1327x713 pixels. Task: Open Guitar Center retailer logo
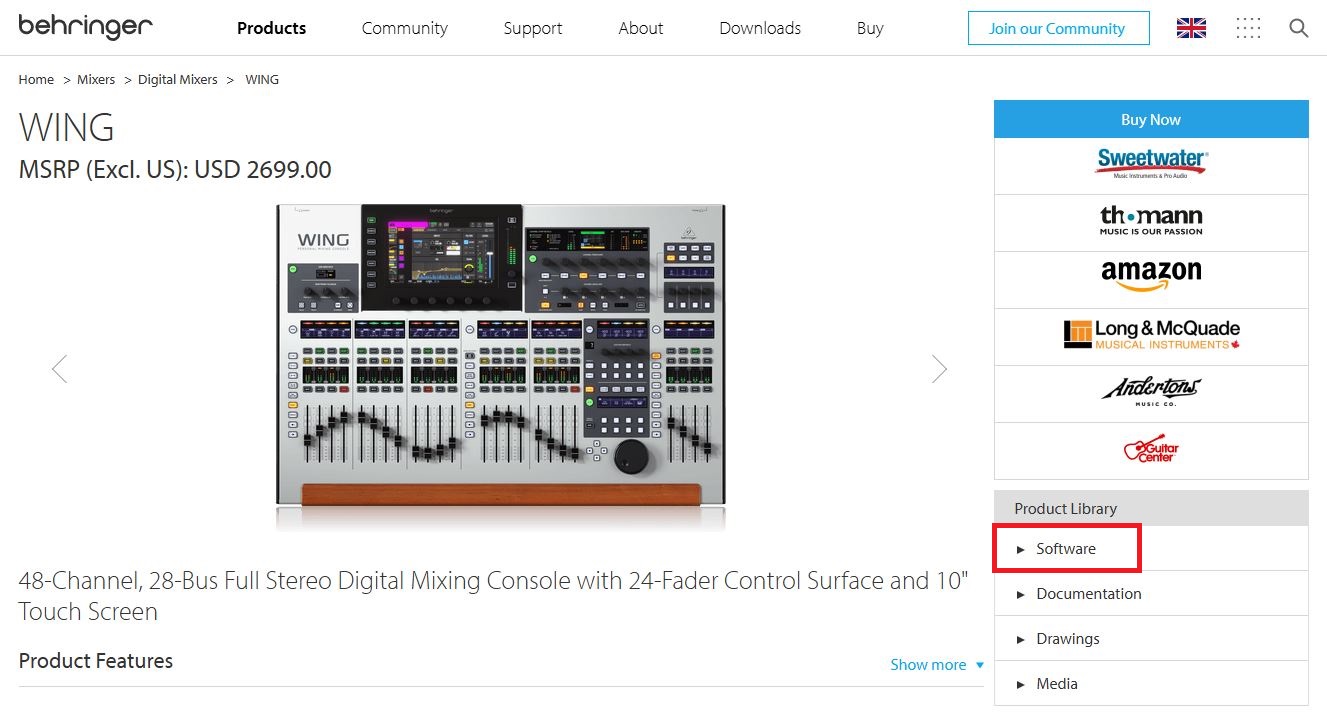(1151, 449)
